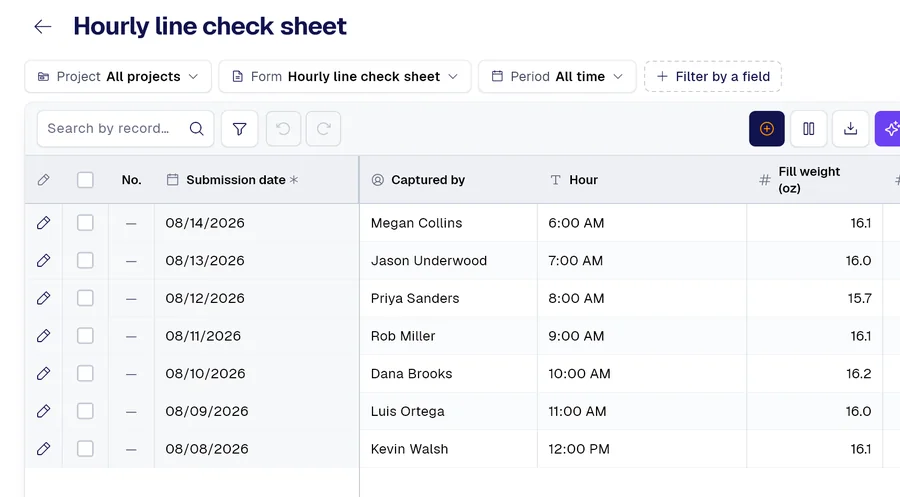The height and width of the screenshot is (497, 900).
Task: Edit the 08/09/2026 record with pencil icon
Action: pyautogui.click(x=44, y=411)
